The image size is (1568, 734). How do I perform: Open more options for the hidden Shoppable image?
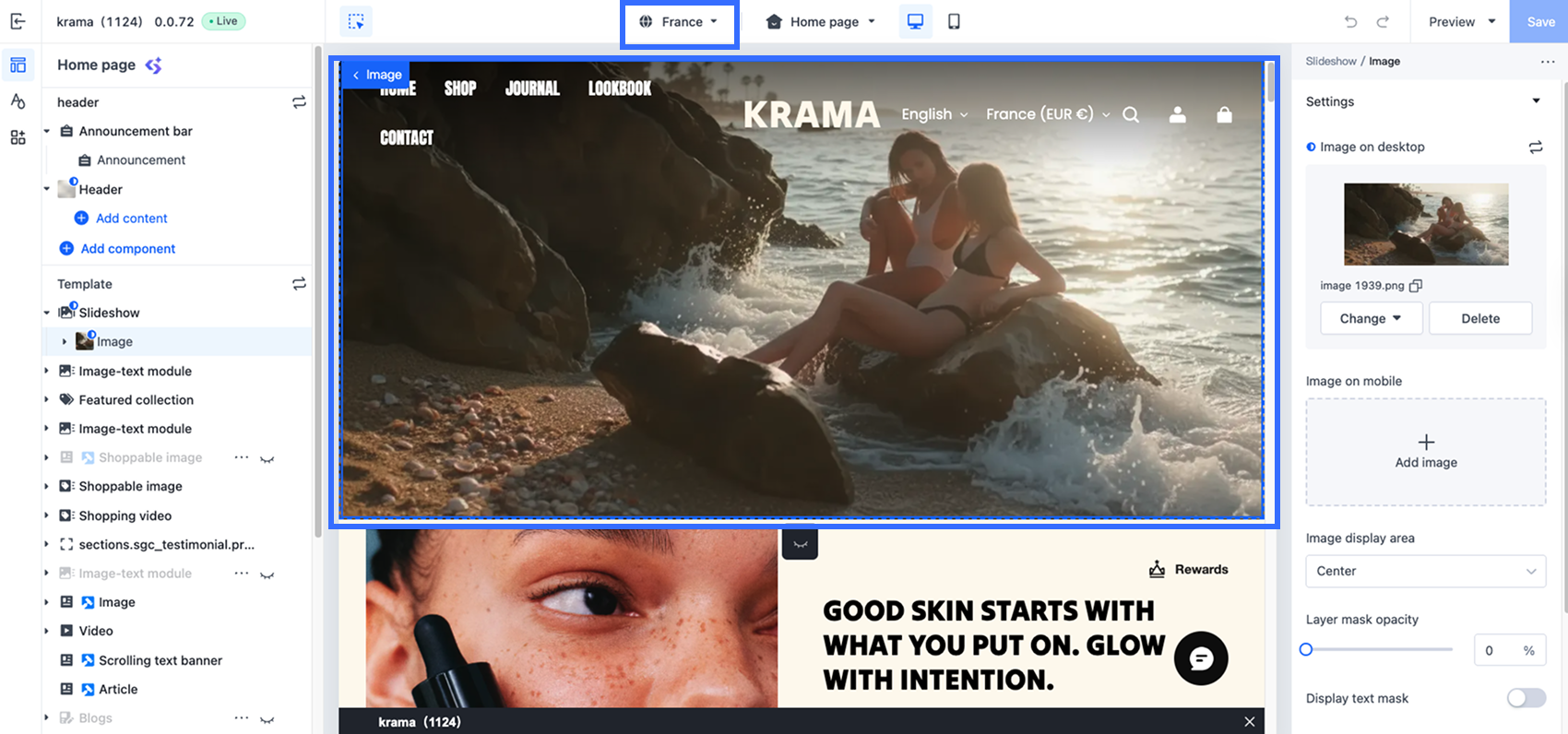coord(242,457)
